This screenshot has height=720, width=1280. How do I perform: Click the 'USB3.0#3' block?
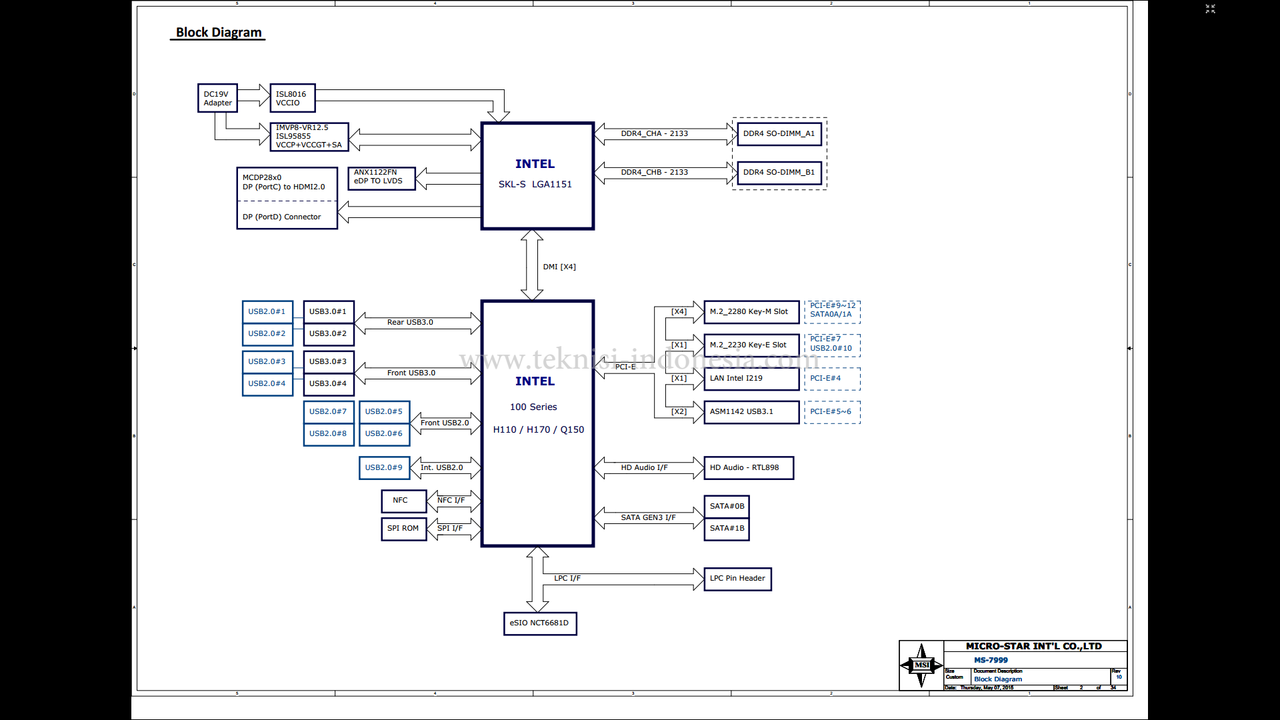[x=327, y=362]
